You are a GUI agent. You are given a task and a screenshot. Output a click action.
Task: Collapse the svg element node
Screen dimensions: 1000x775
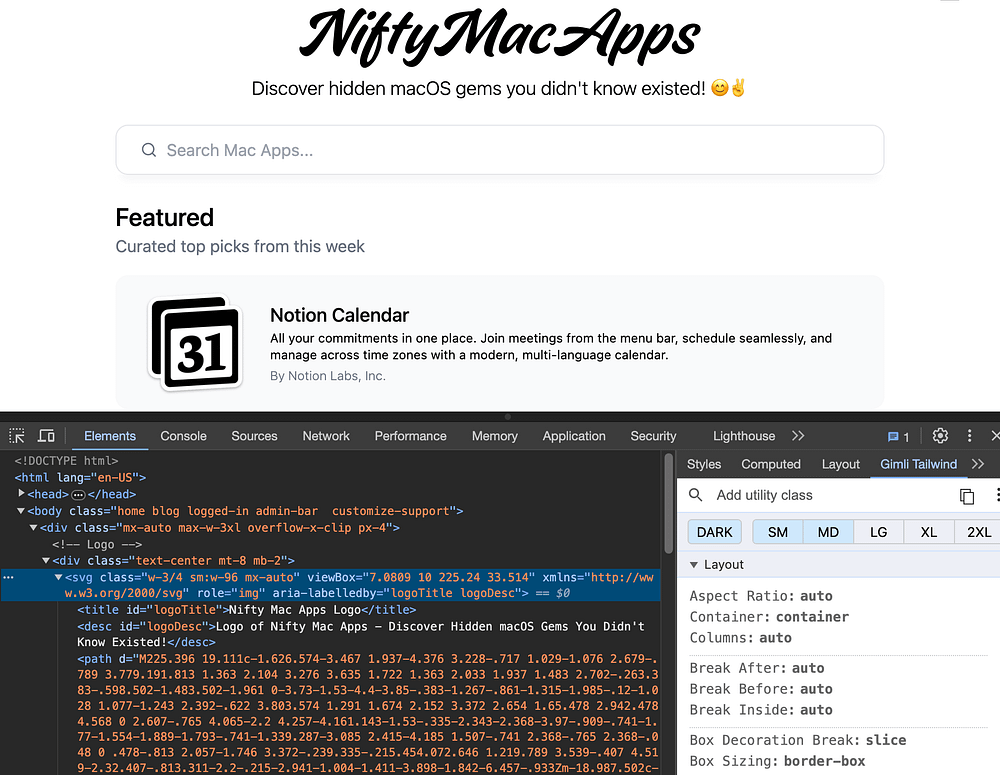click(x=58, y=577)
